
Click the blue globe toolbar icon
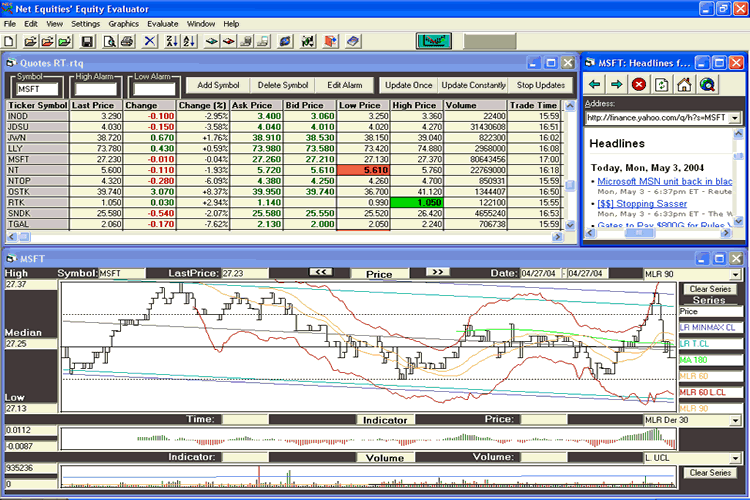click(285, 42)
